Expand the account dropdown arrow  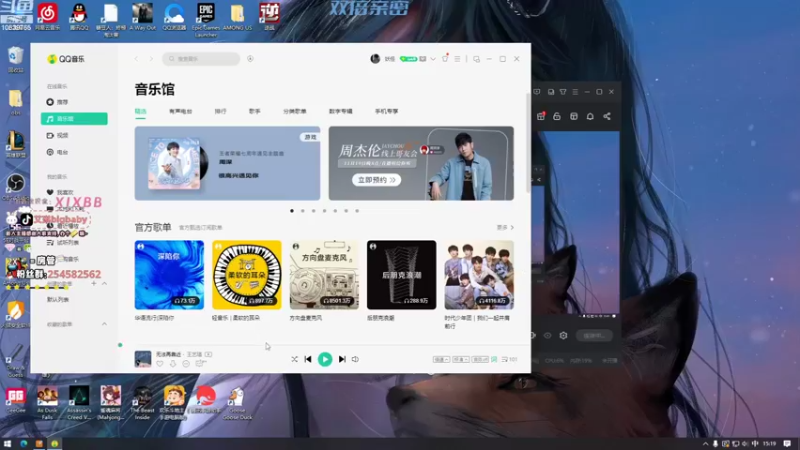click(433, 59)
